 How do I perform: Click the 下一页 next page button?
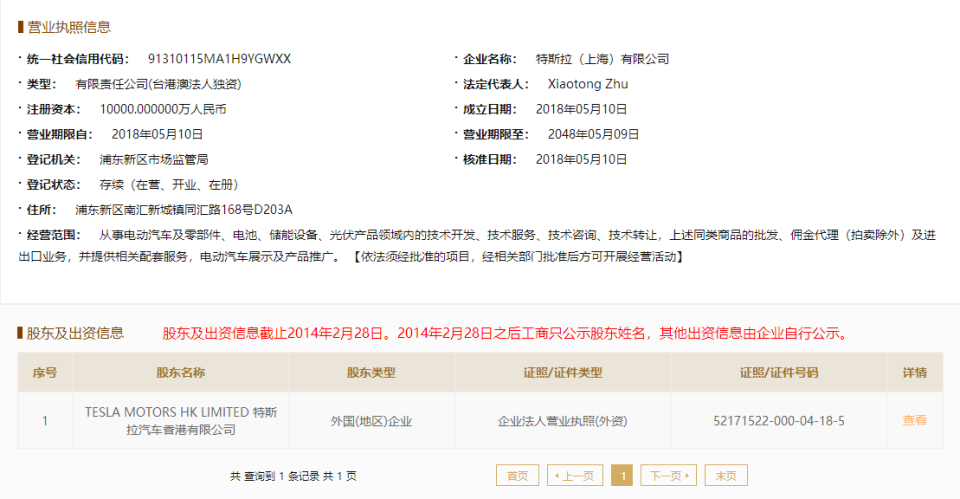669,476
